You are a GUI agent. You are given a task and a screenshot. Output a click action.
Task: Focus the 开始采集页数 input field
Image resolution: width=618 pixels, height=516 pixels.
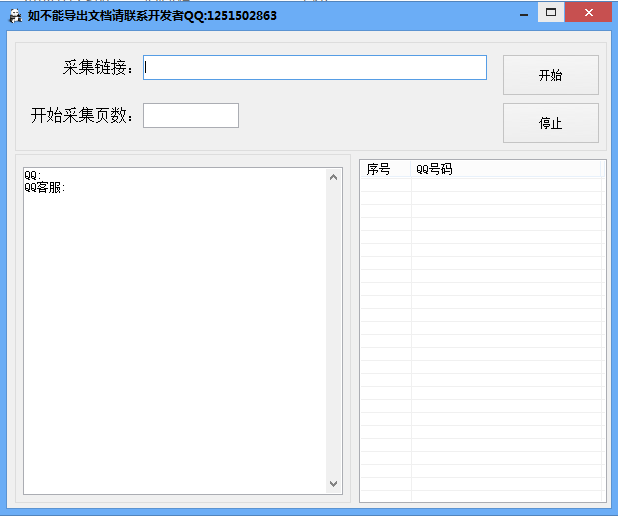[191, 115]
